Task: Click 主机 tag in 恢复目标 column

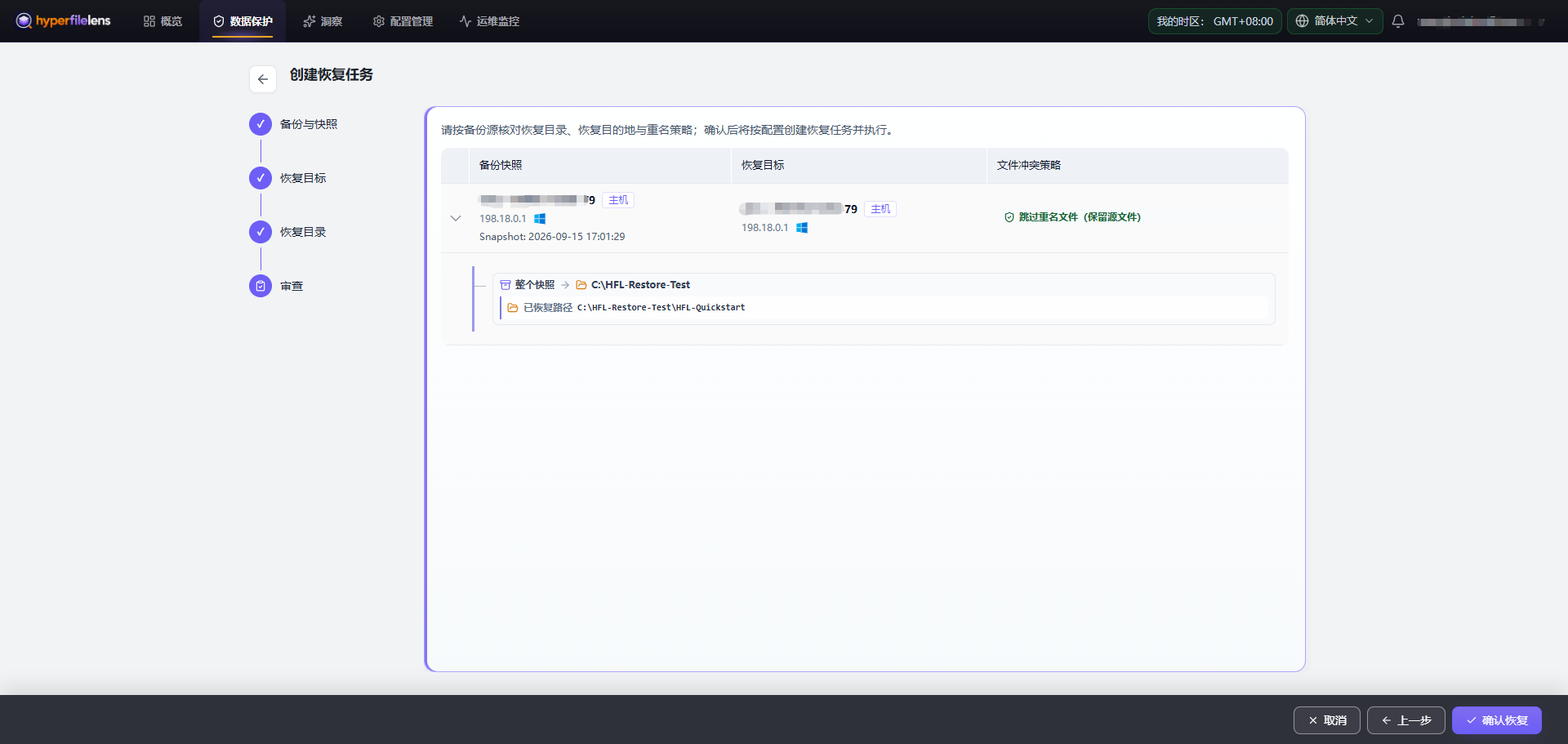Action: 880,209
